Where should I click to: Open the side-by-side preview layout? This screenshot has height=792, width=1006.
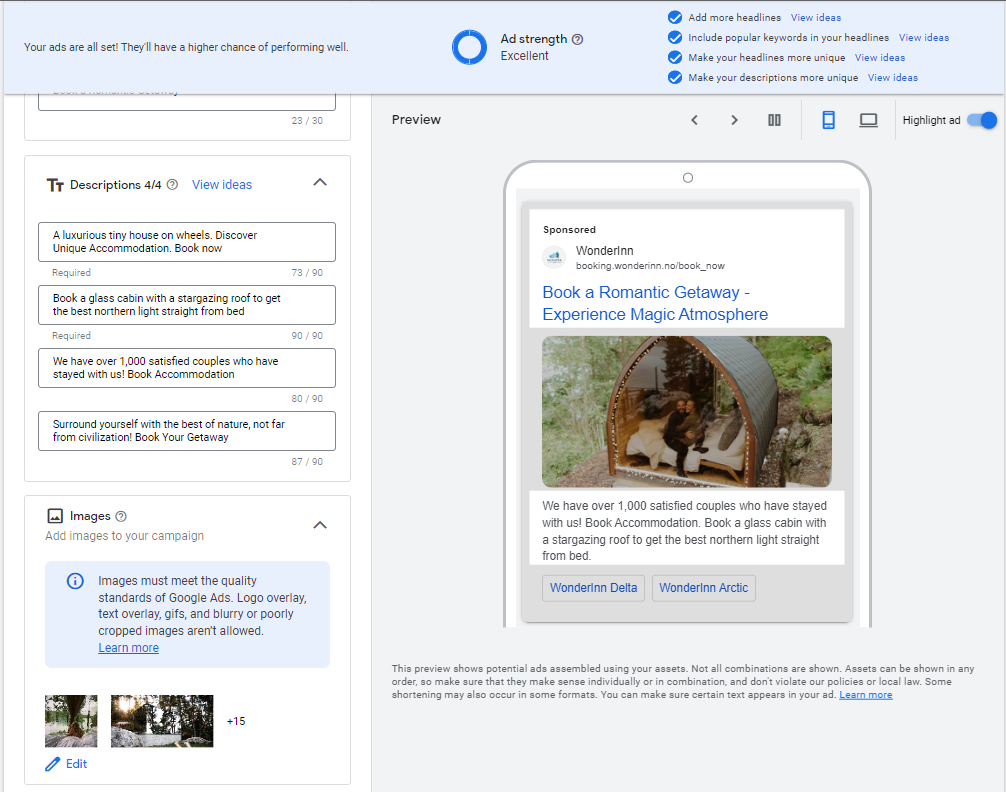[774, 120]
